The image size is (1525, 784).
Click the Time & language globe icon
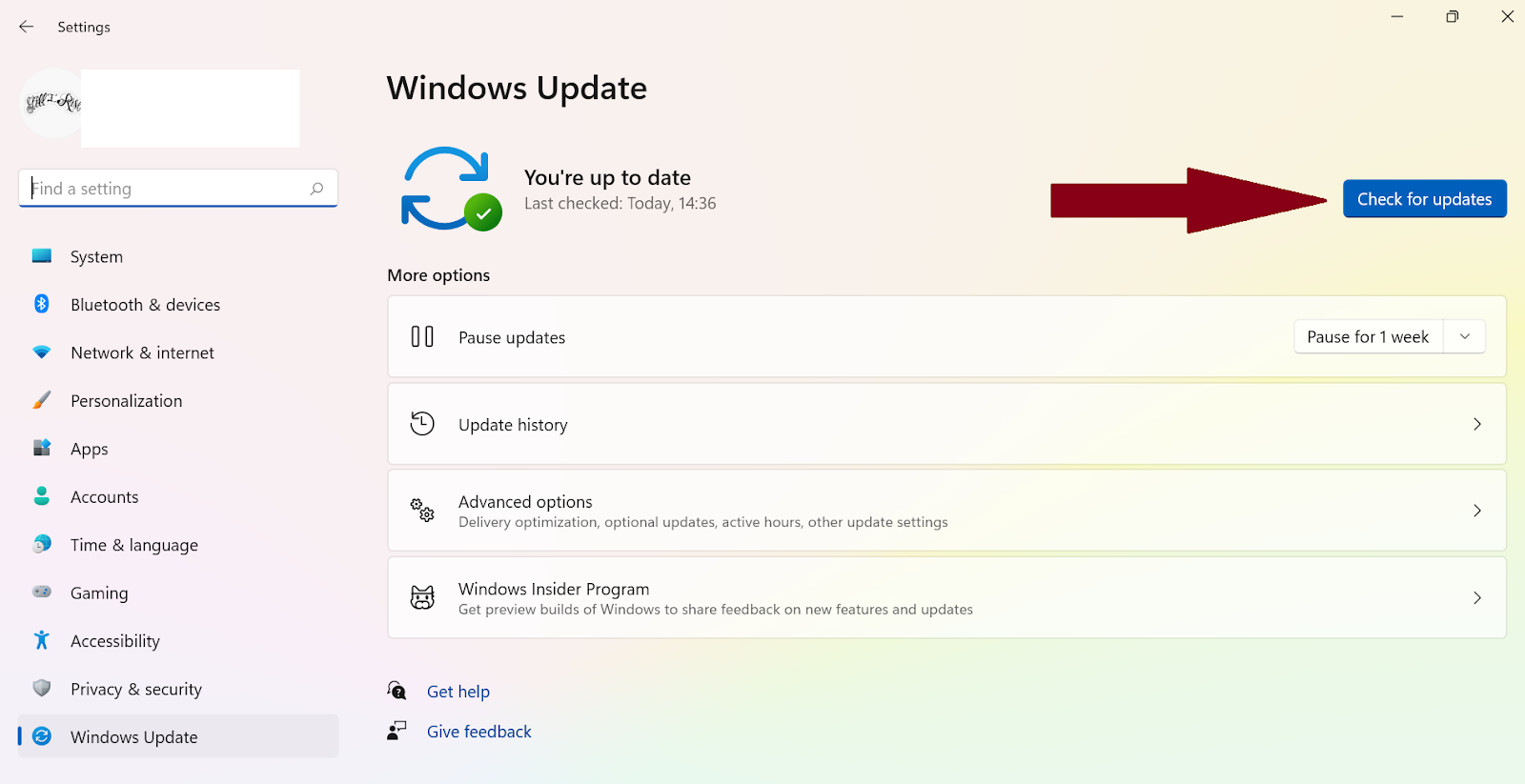42,544
